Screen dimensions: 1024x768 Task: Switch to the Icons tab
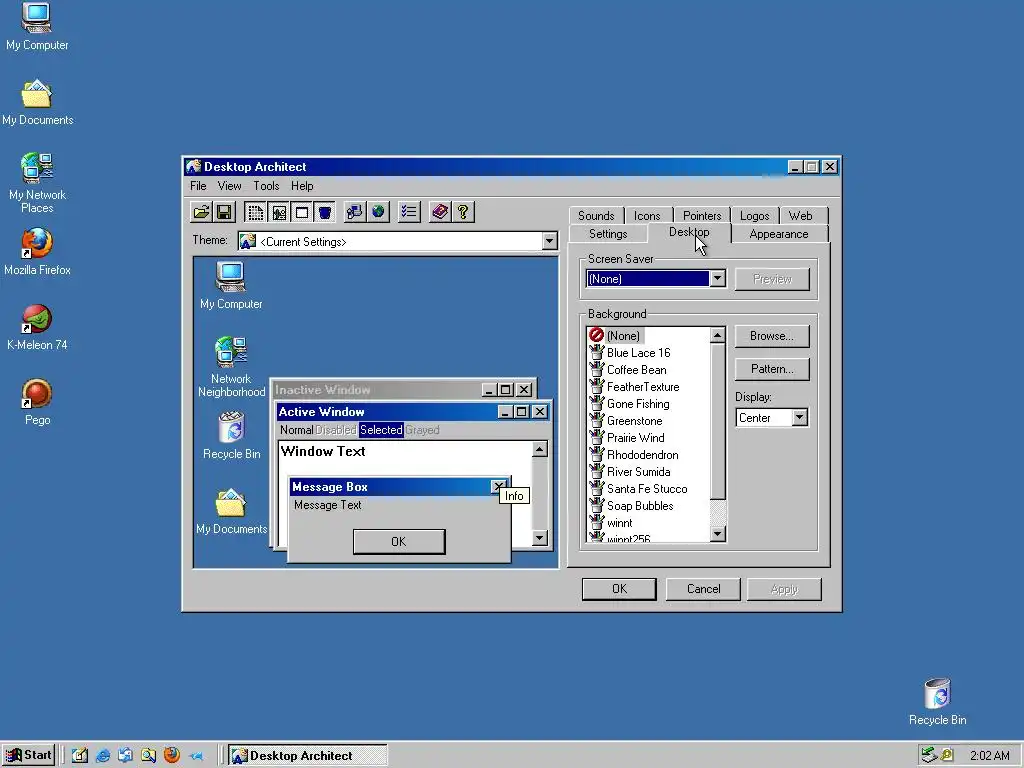click(647, 216)
